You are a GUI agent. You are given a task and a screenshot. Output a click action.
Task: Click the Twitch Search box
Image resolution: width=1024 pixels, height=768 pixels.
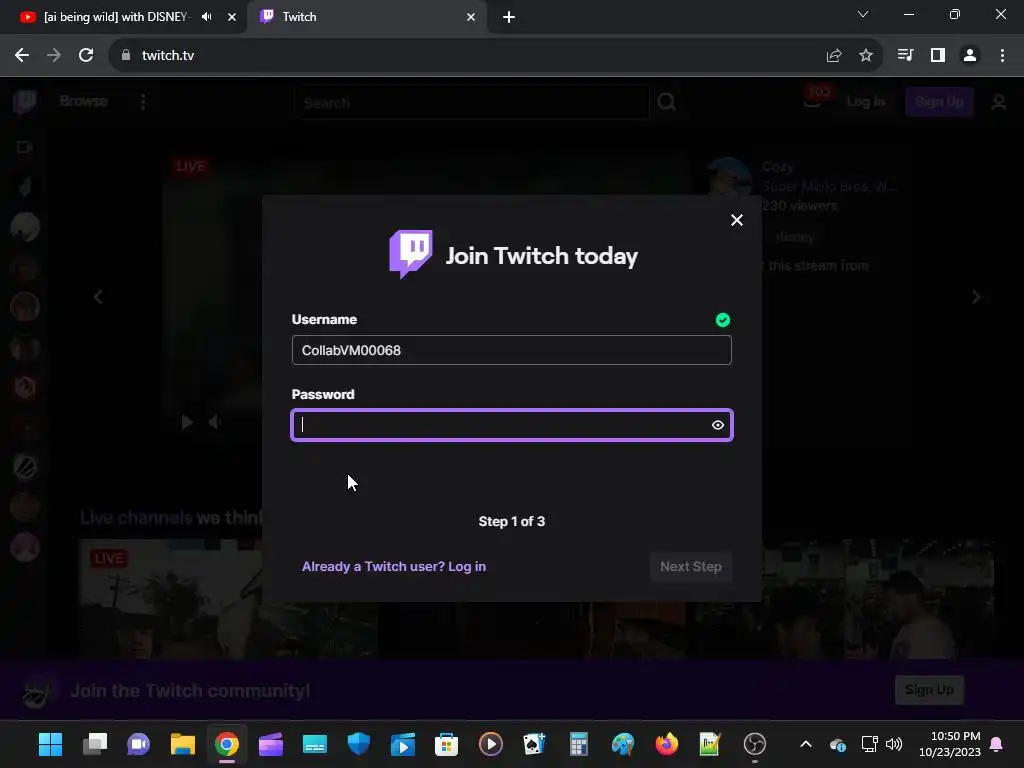click(472, 103)
